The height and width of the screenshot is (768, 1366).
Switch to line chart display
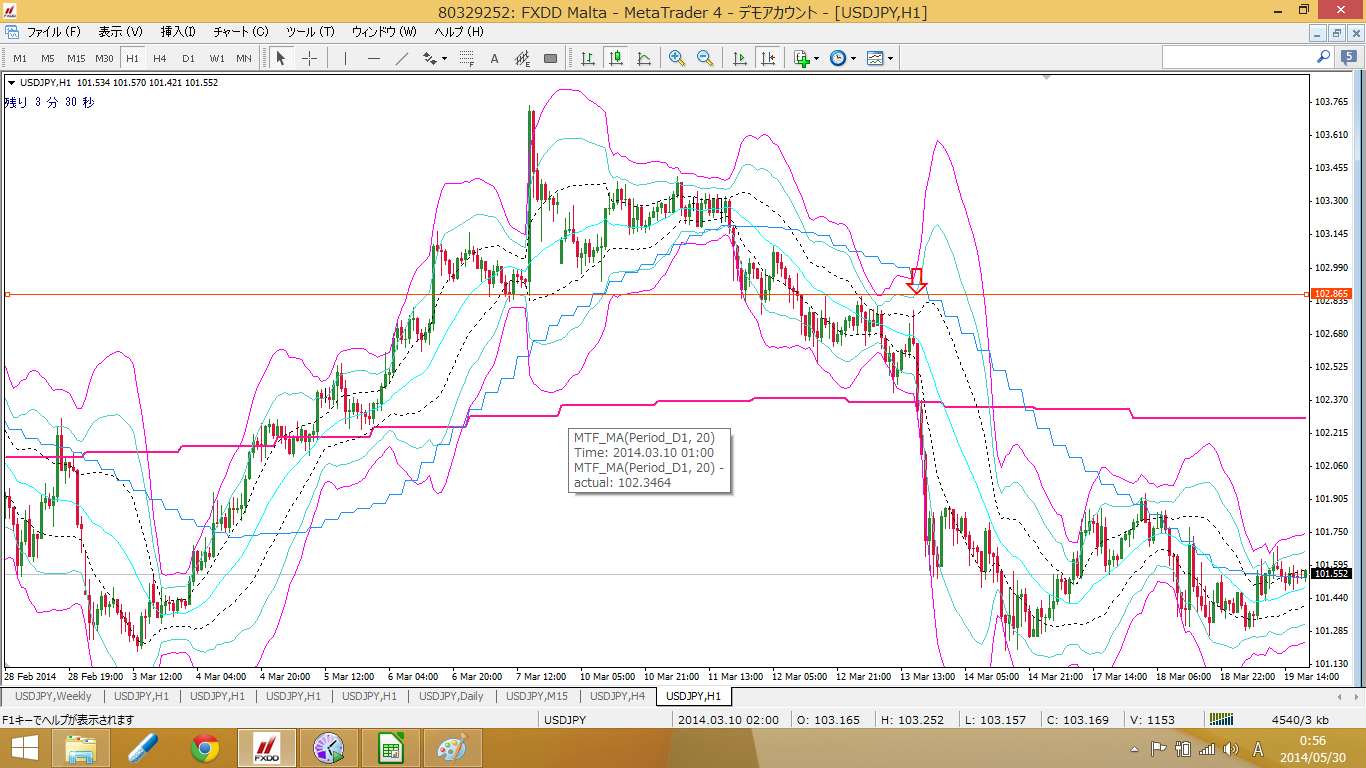click(644, 58)
